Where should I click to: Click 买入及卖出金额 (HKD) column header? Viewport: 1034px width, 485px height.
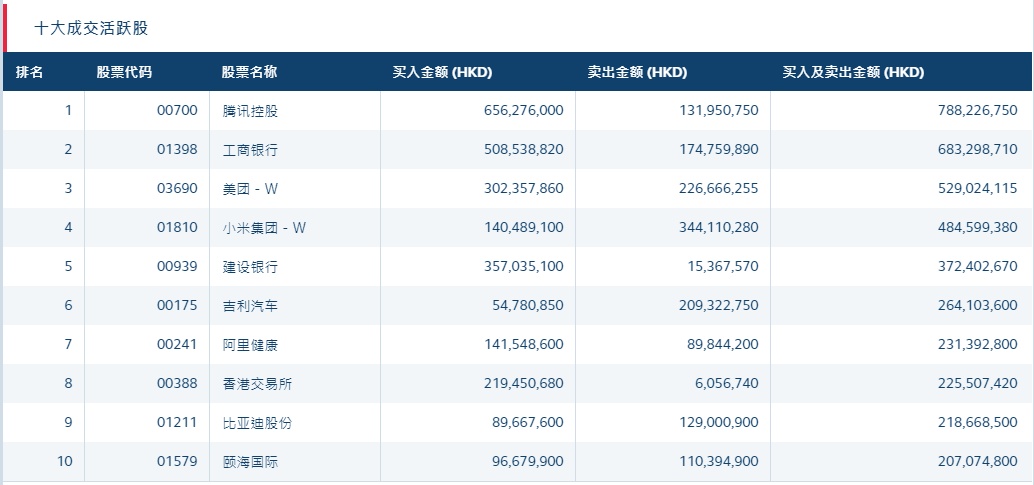click(853, 72)
